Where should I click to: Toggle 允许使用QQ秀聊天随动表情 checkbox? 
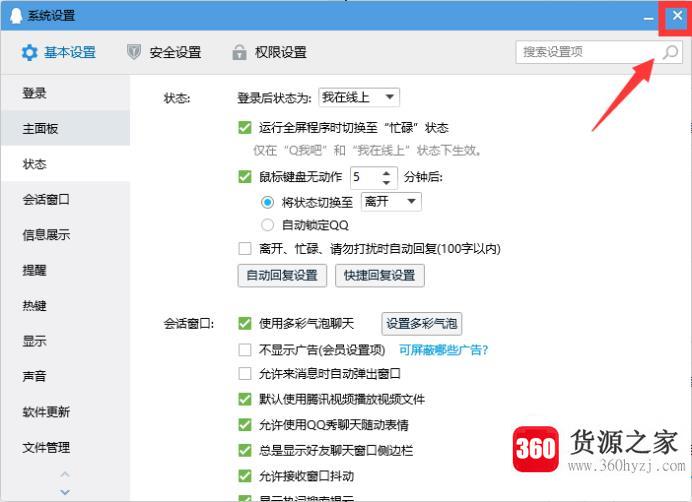coord(244,425)
